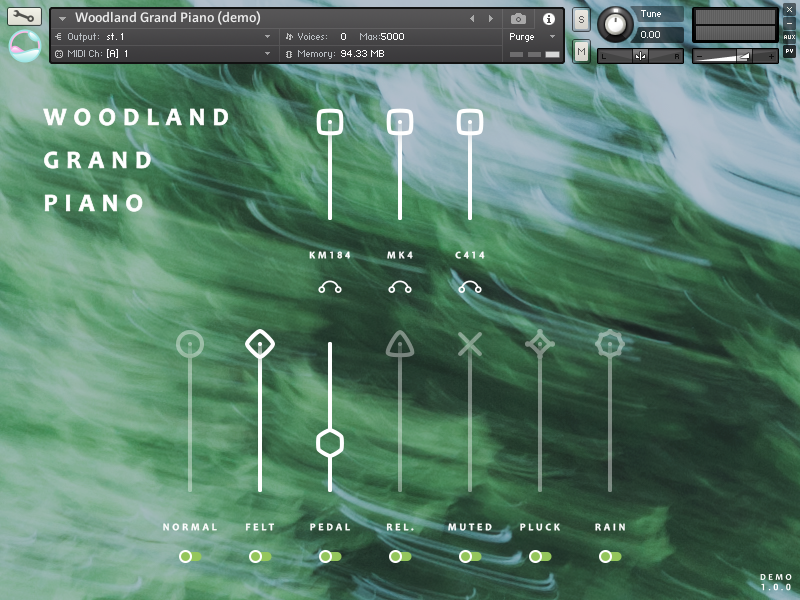Click the Max voices value 5000
Image resolution: width=800 pixels, height=600 pixels.
pos(392,36)
